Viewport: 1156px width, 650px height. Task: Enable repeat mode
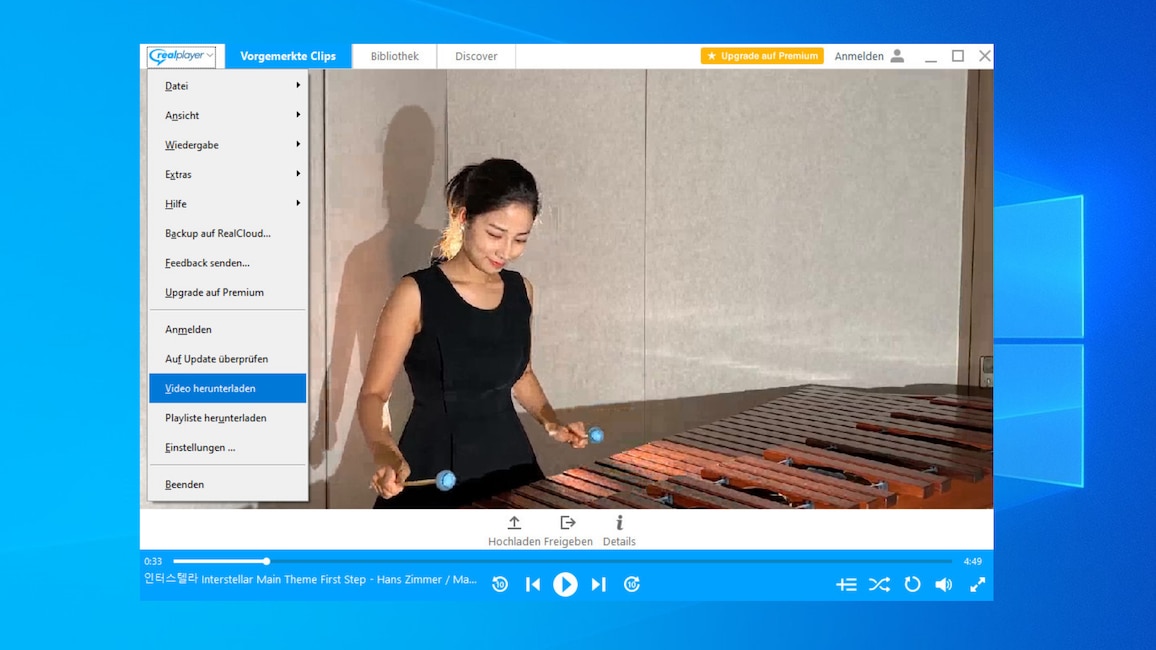[x=911, y=584]
